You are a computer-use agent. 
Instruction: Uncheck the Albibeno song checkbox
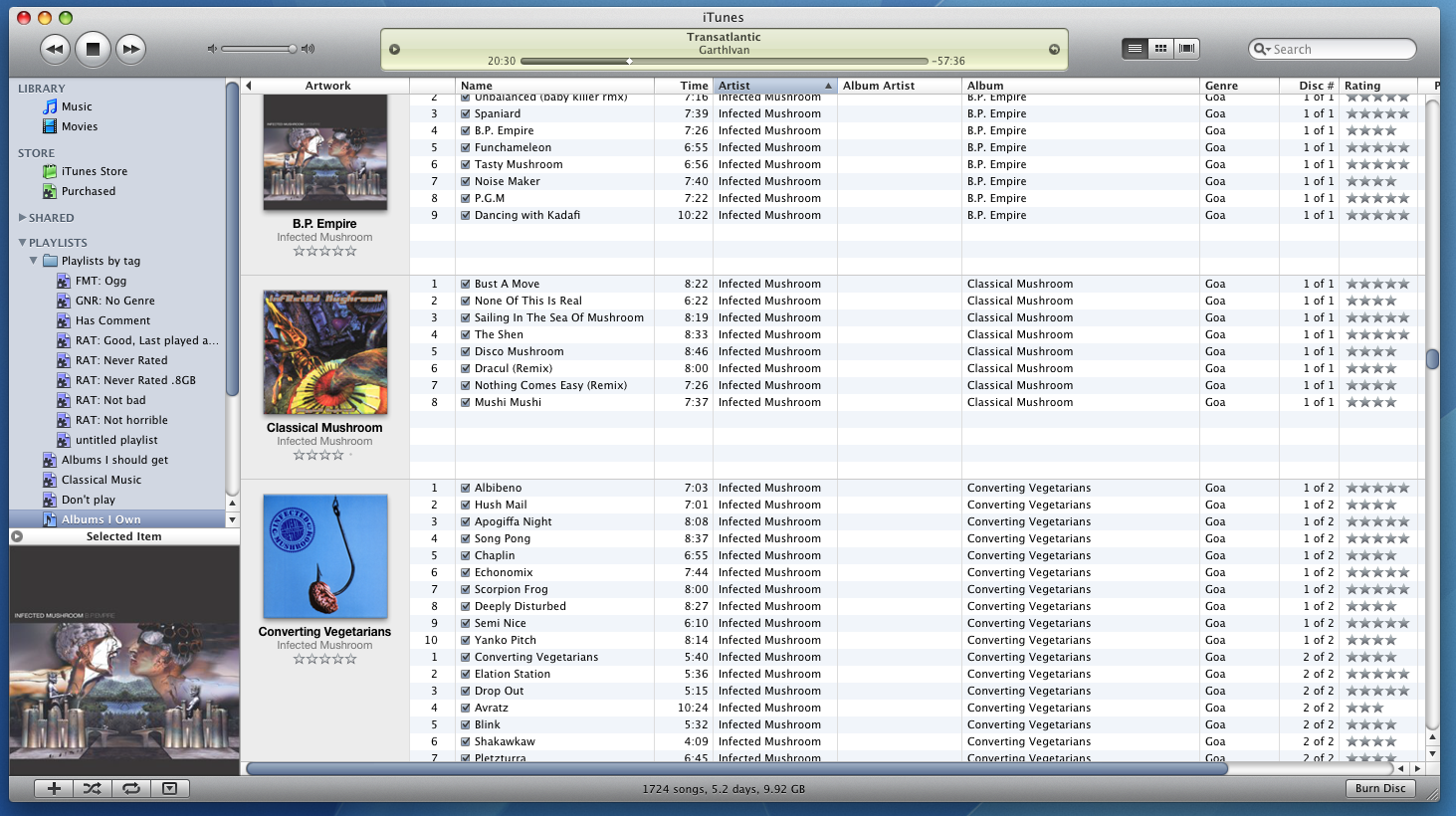tap(465, 488)
